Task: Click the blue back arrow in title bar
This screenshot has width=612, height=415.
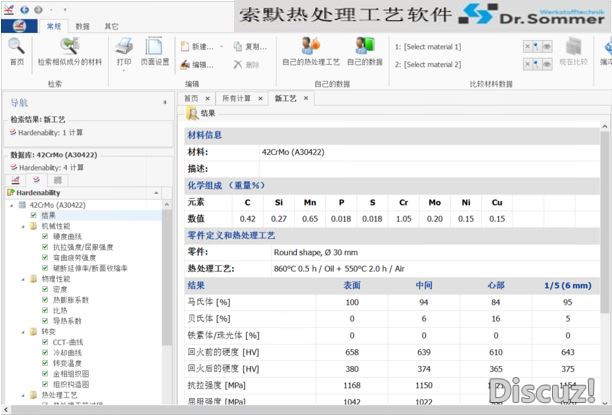Action: tap(25, 9)
